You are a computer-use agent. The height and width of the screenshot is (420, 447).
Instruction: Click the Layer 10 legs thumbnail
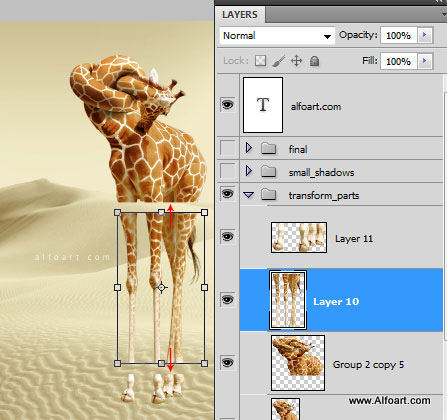[288, 300]
